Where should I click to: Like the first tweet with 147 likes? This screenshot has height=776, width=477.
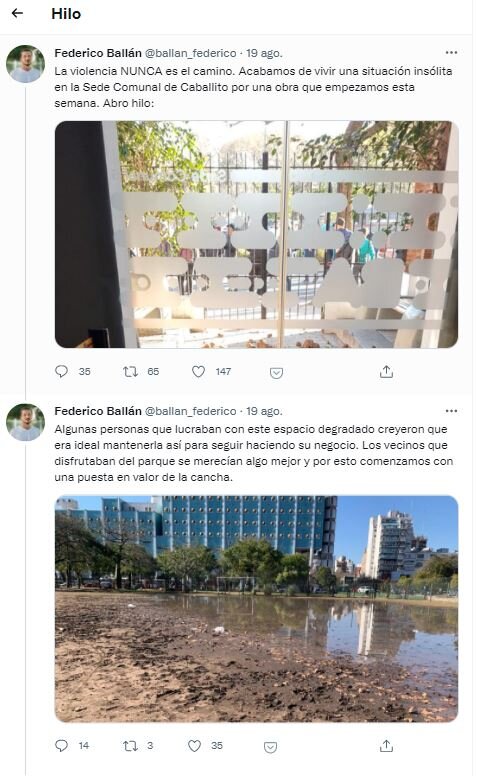tap(198, 371)
